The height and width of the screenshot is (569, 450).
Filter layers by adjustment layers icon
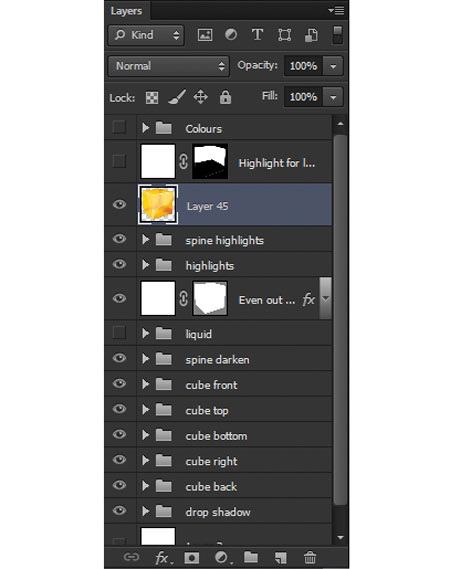click(x=231, y=35)
